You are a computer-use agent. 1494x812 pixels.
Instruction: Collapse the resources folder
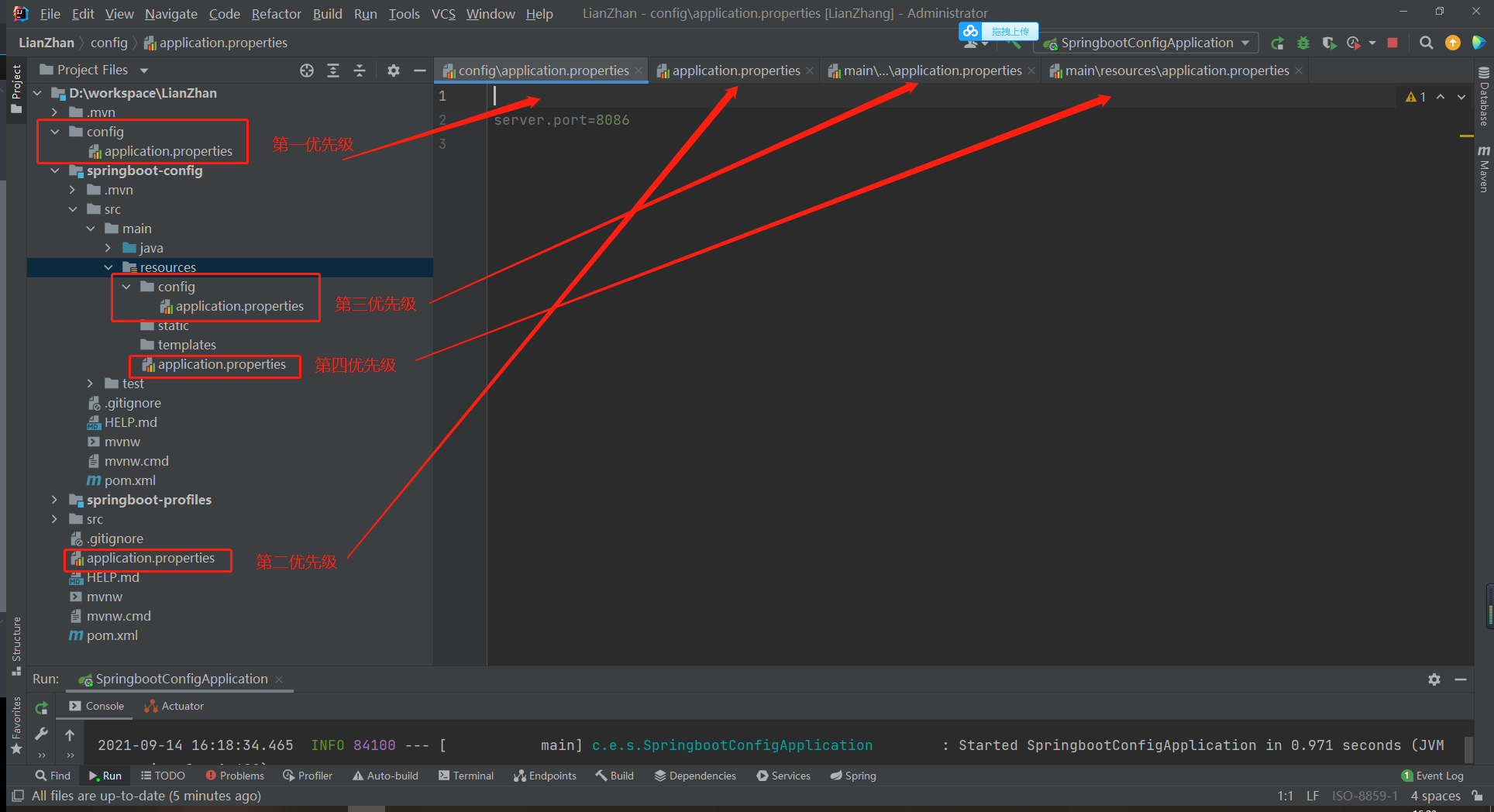[108, 267]
